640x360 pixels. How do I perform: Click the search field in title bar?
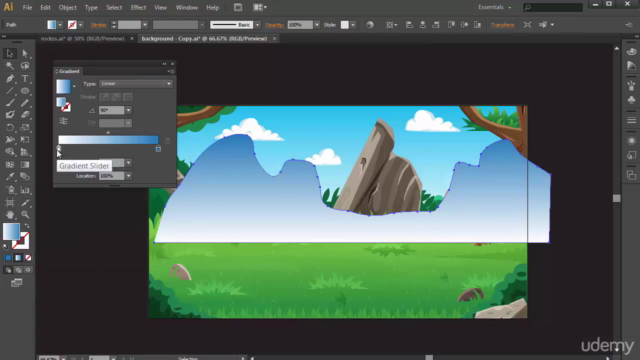tap(553, 7)
